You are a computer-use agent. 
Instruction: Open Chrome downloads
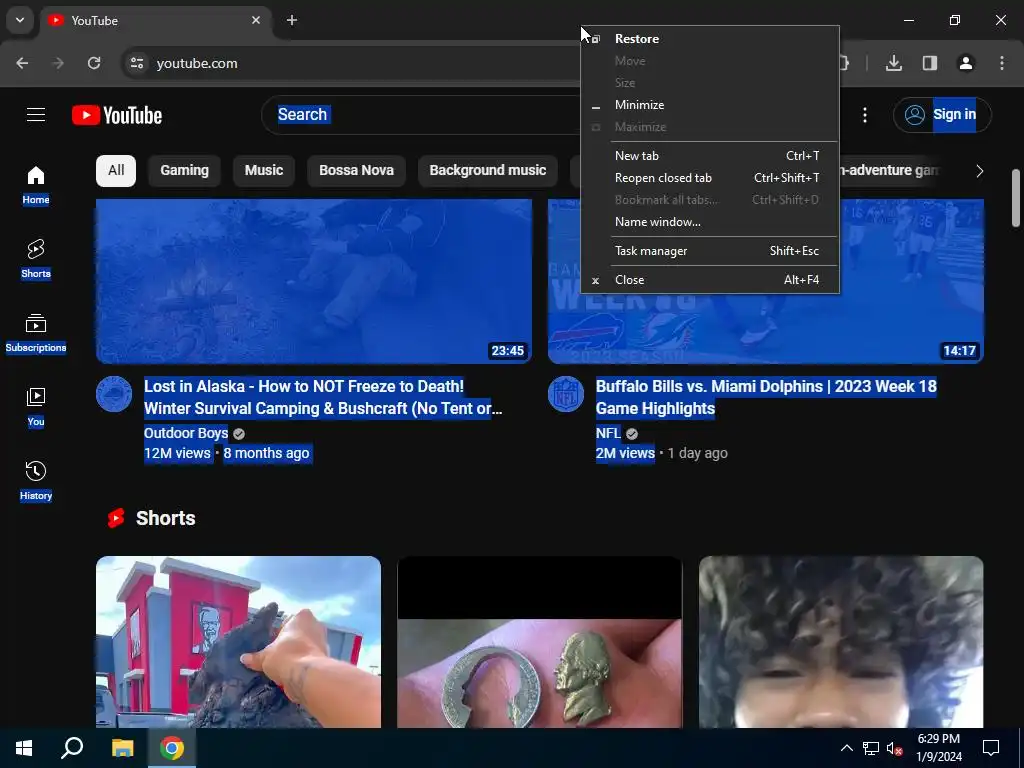pyautogui.click(x=894, y=63)
